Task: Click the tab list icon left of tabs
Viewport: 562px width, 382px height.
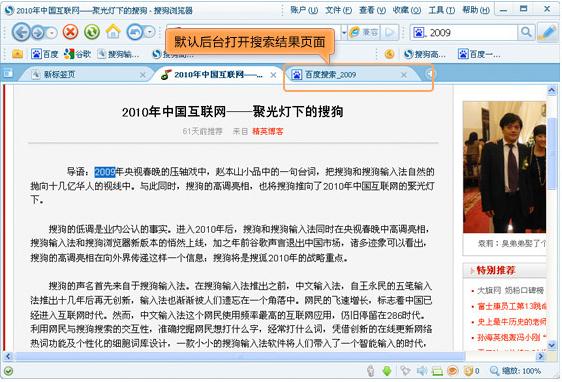Action: pos(8,74)
